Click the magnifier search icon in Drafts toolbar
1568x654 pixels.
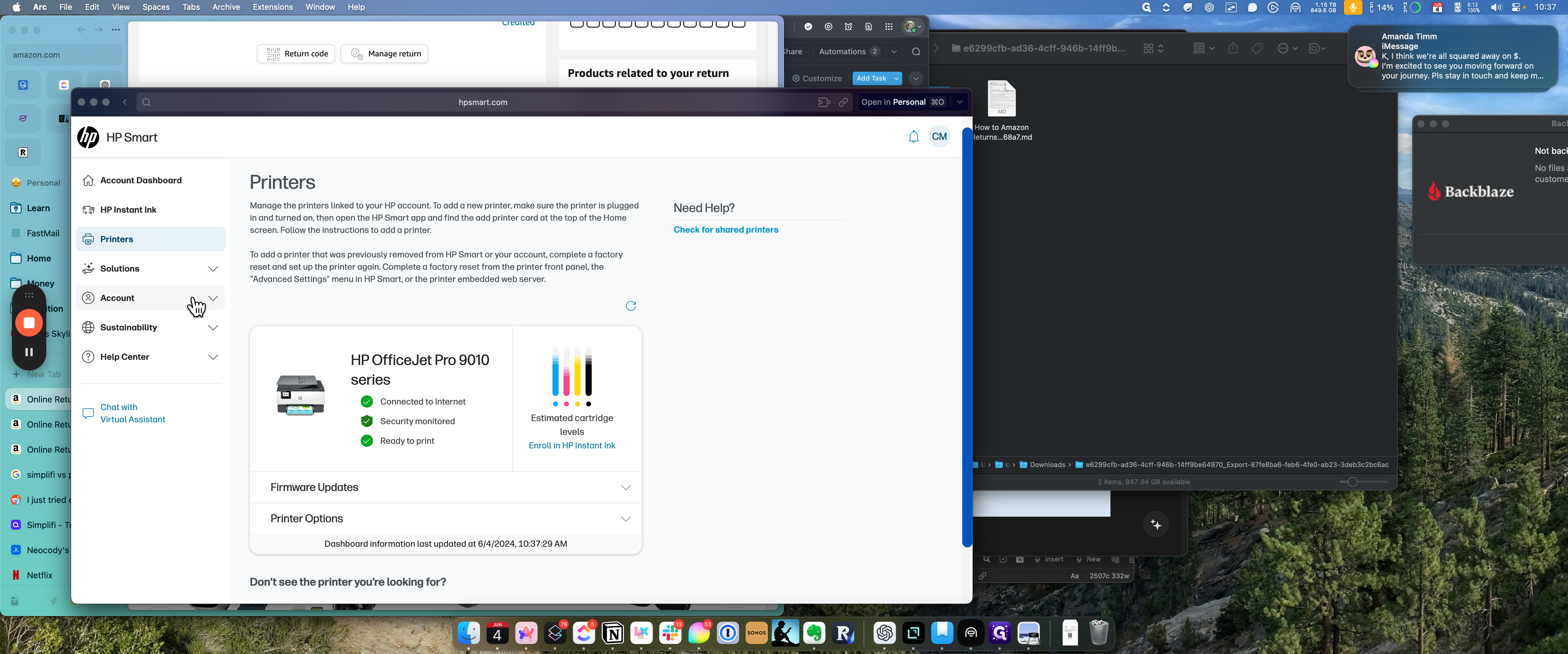986,560
